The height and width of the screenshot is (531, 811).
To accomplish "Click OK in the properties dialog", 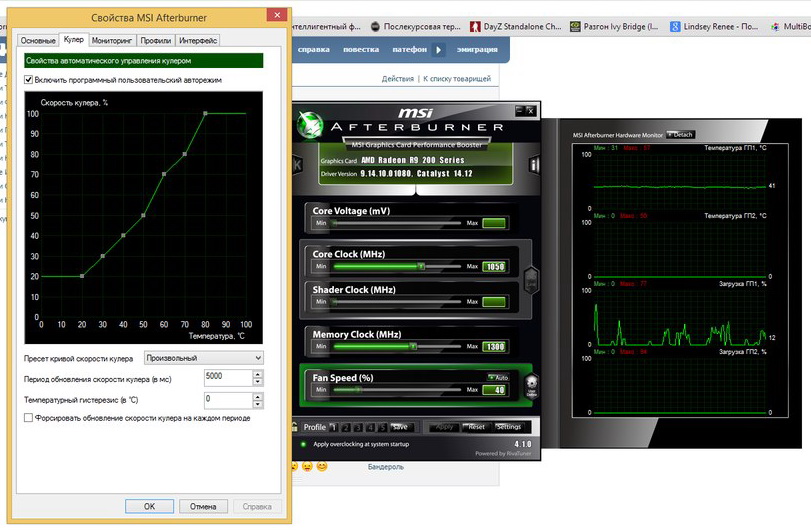I will (x=149, y=506).
